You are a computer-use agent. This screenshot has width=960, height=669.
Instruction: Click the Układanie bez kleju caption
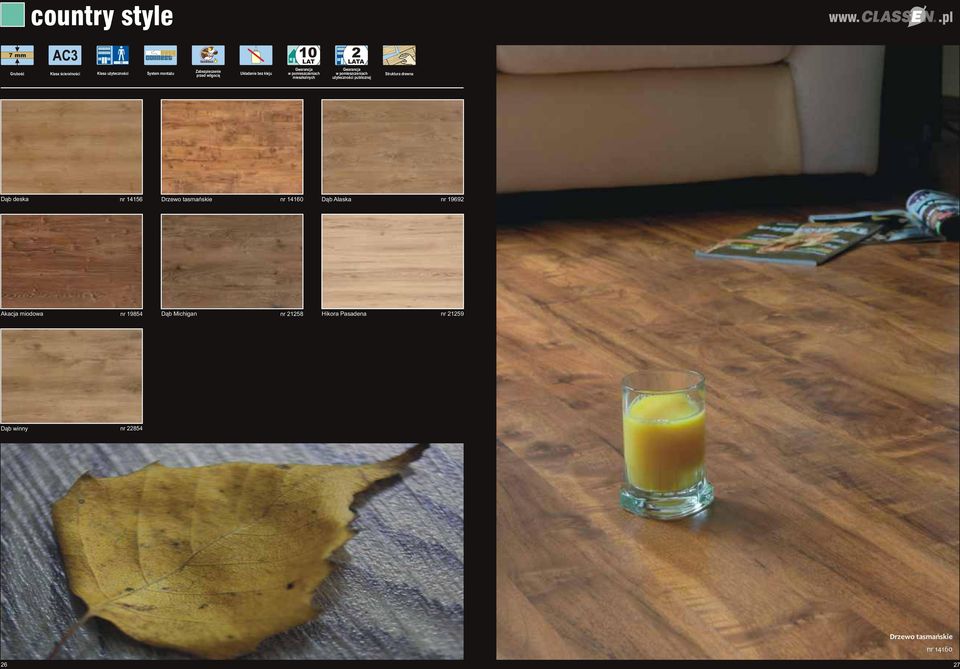tap(256, 73)
